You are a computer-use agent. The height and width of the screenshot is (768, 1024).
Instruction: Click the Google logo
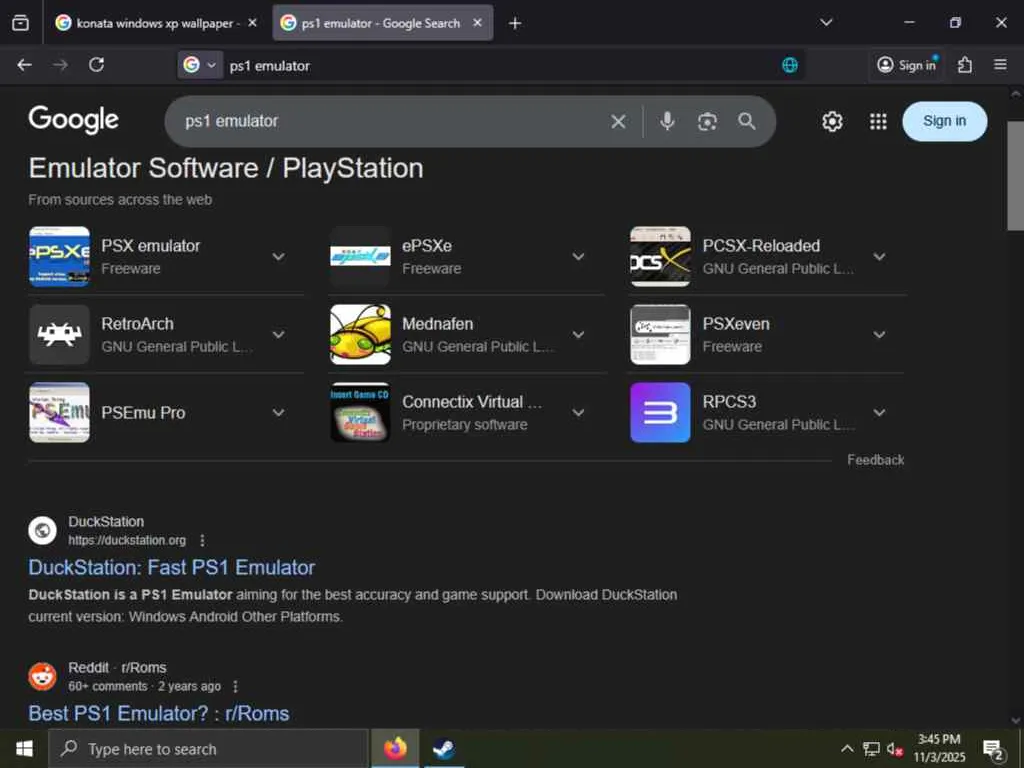[x=73, y=120]
